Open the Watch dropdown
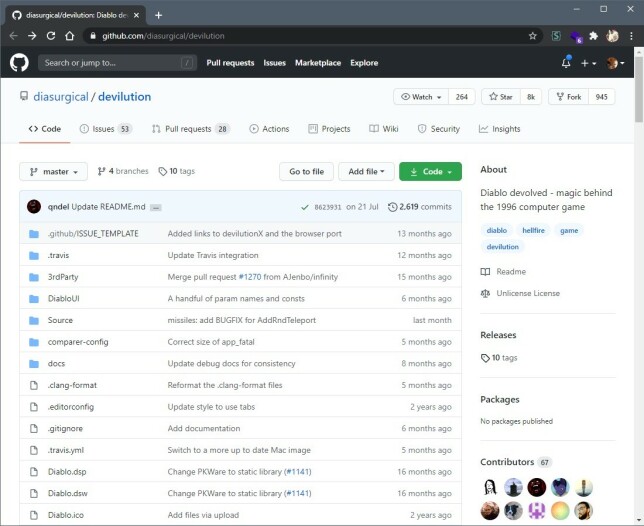The image size is (644, 526). pyautogui.click(x=421, y=97)
